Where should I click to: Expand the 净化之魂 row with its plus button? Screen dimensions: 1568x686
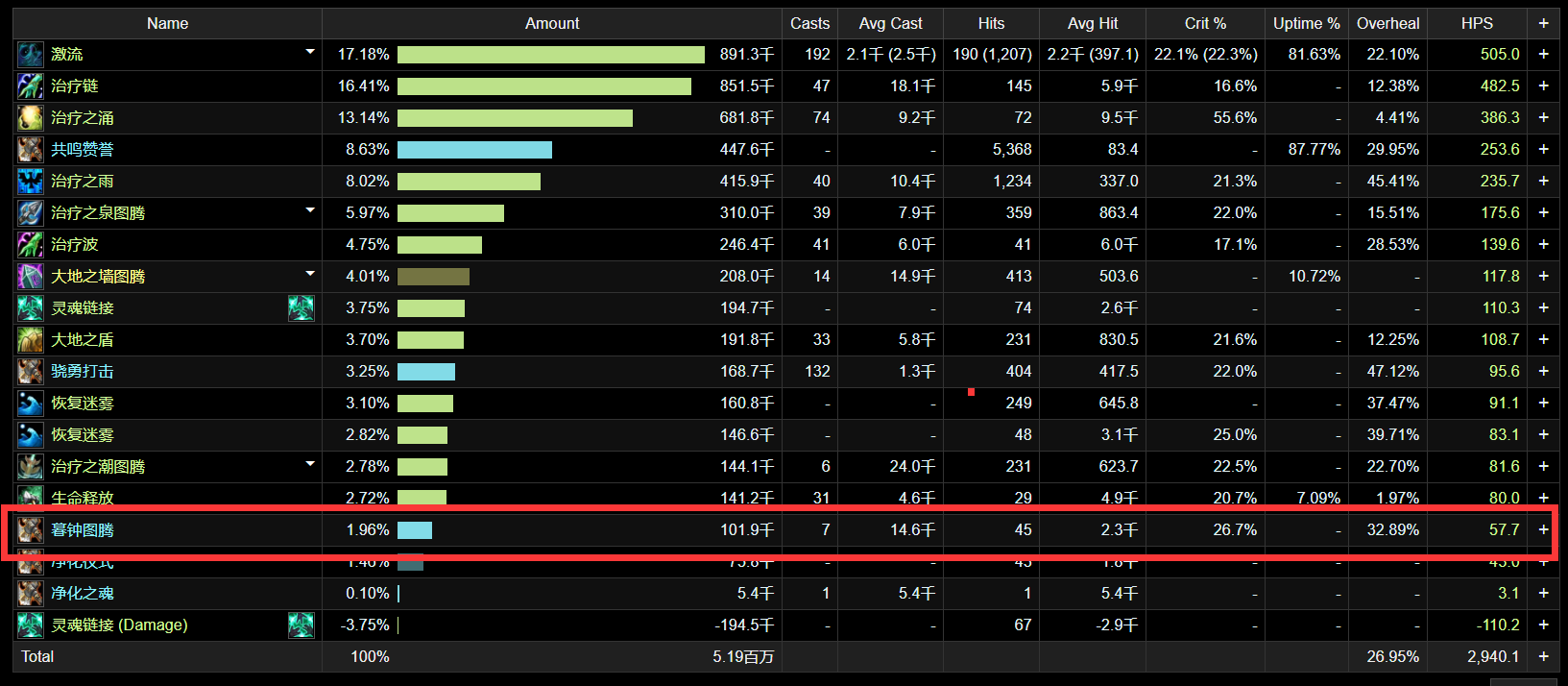pyautogui.click(x=1543, y=594)
